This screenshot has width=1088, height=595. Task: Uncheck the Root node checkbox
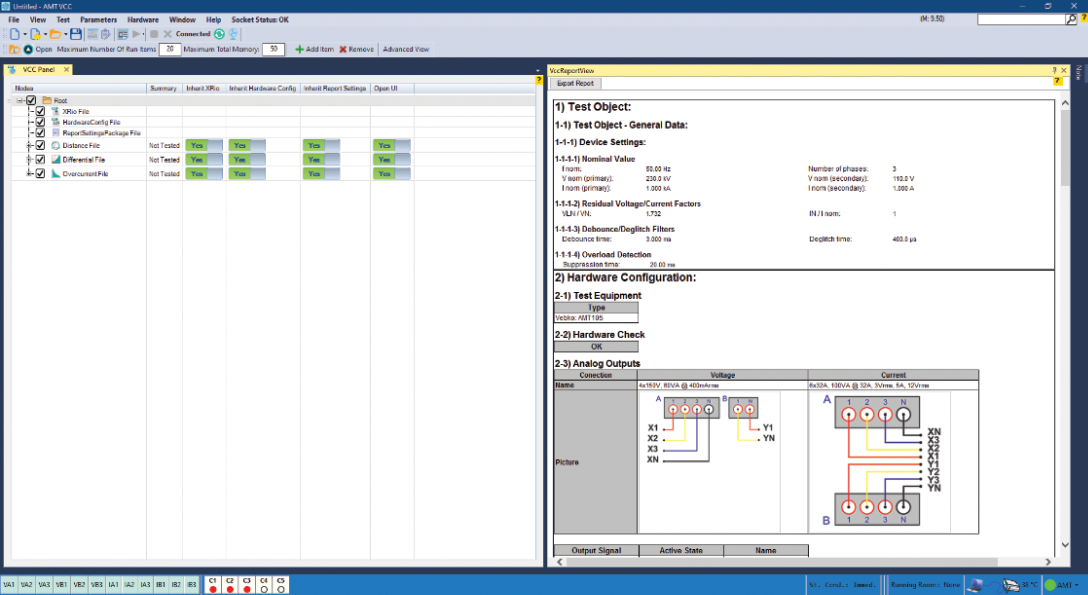click(x=32, y=100)
